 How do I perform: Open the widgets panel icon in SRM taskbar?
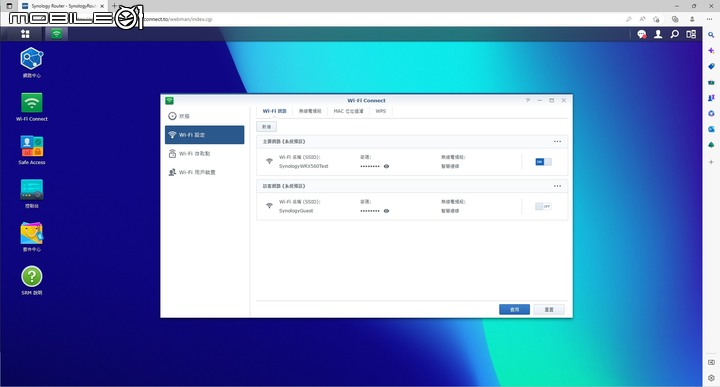coord(691,34)
